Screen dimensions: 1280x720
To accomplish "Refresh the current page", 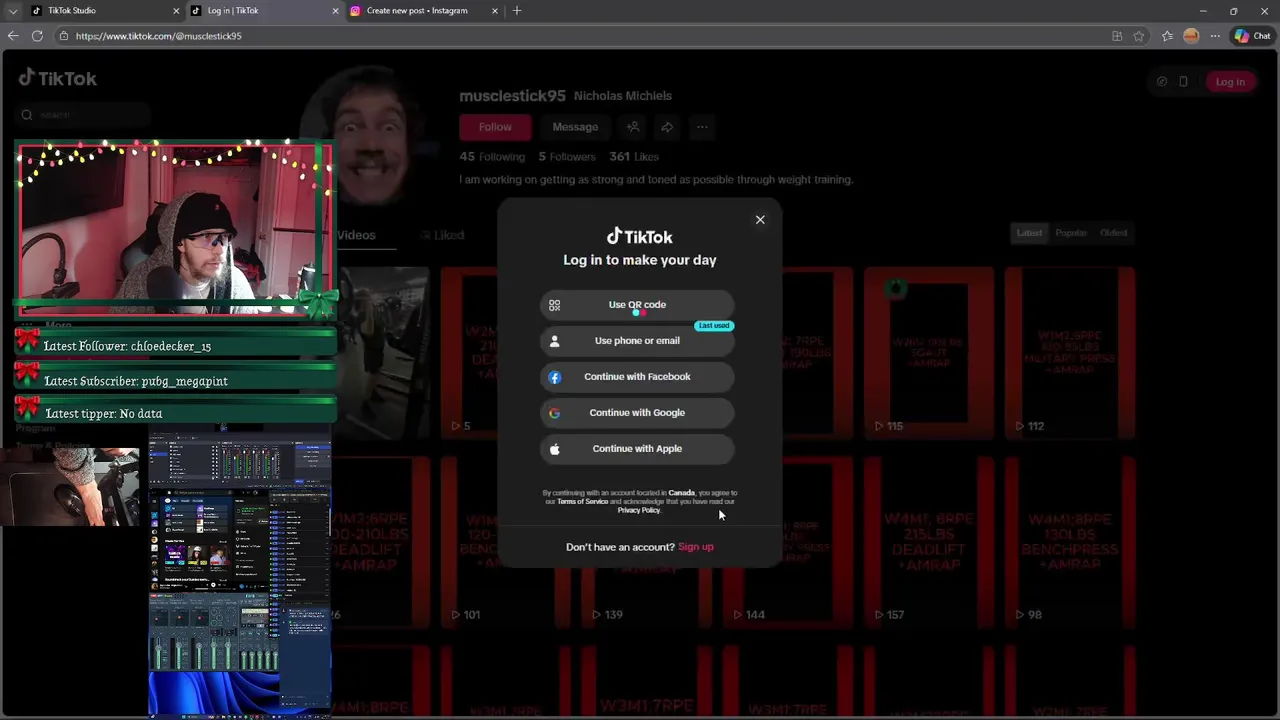I will [x=37, y=36].
